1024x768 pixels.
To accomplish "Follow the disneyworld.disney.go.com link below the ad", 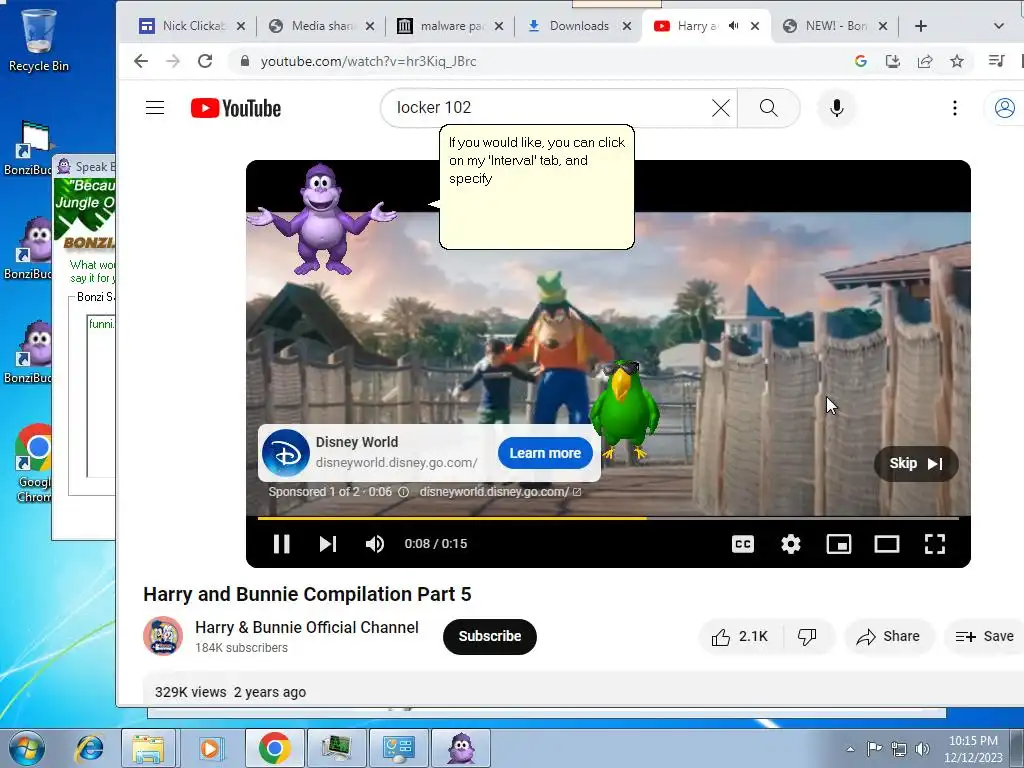I will 500,492.
